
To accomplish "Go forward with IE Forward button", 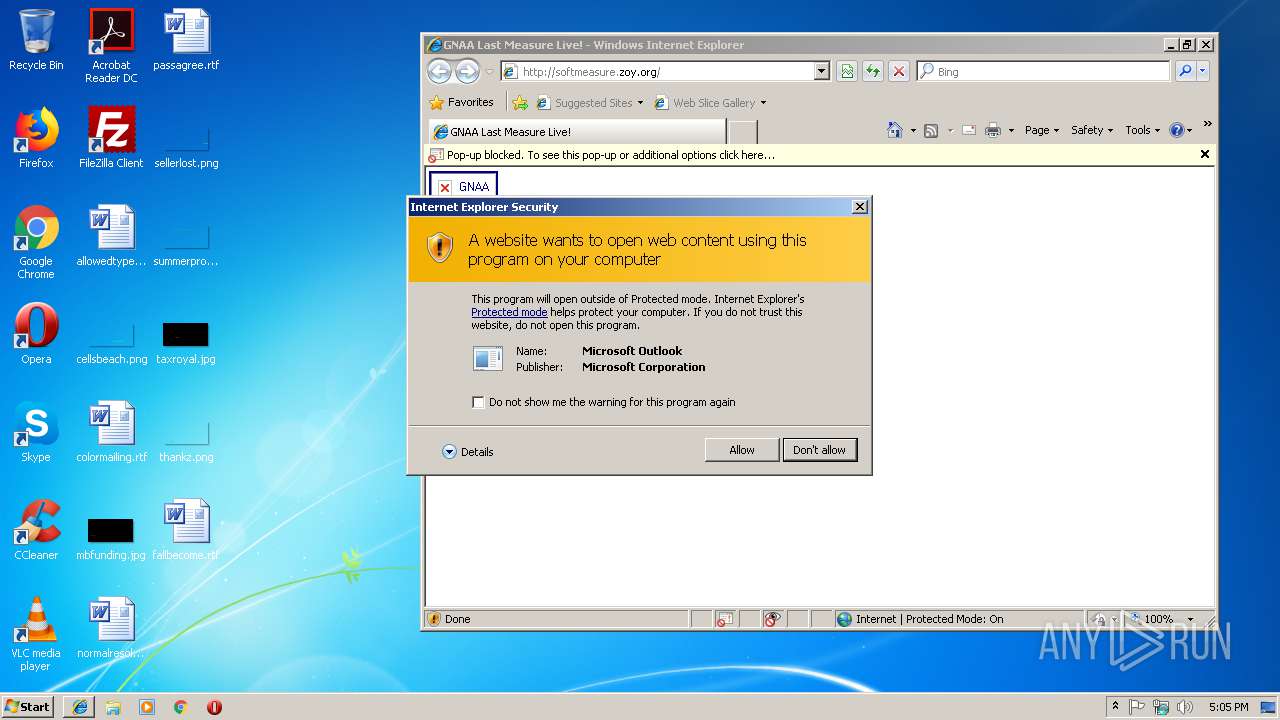I will 467,71.
